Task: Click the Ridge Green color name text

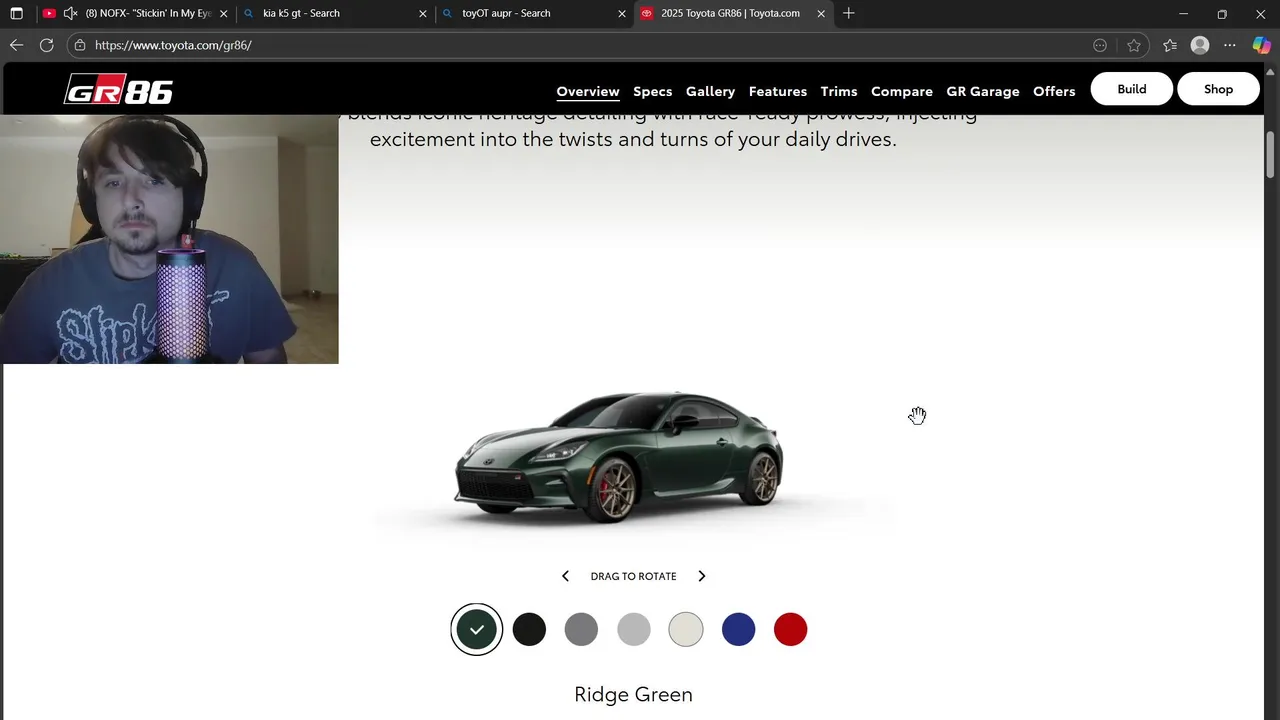Action: tap(633, 694)
